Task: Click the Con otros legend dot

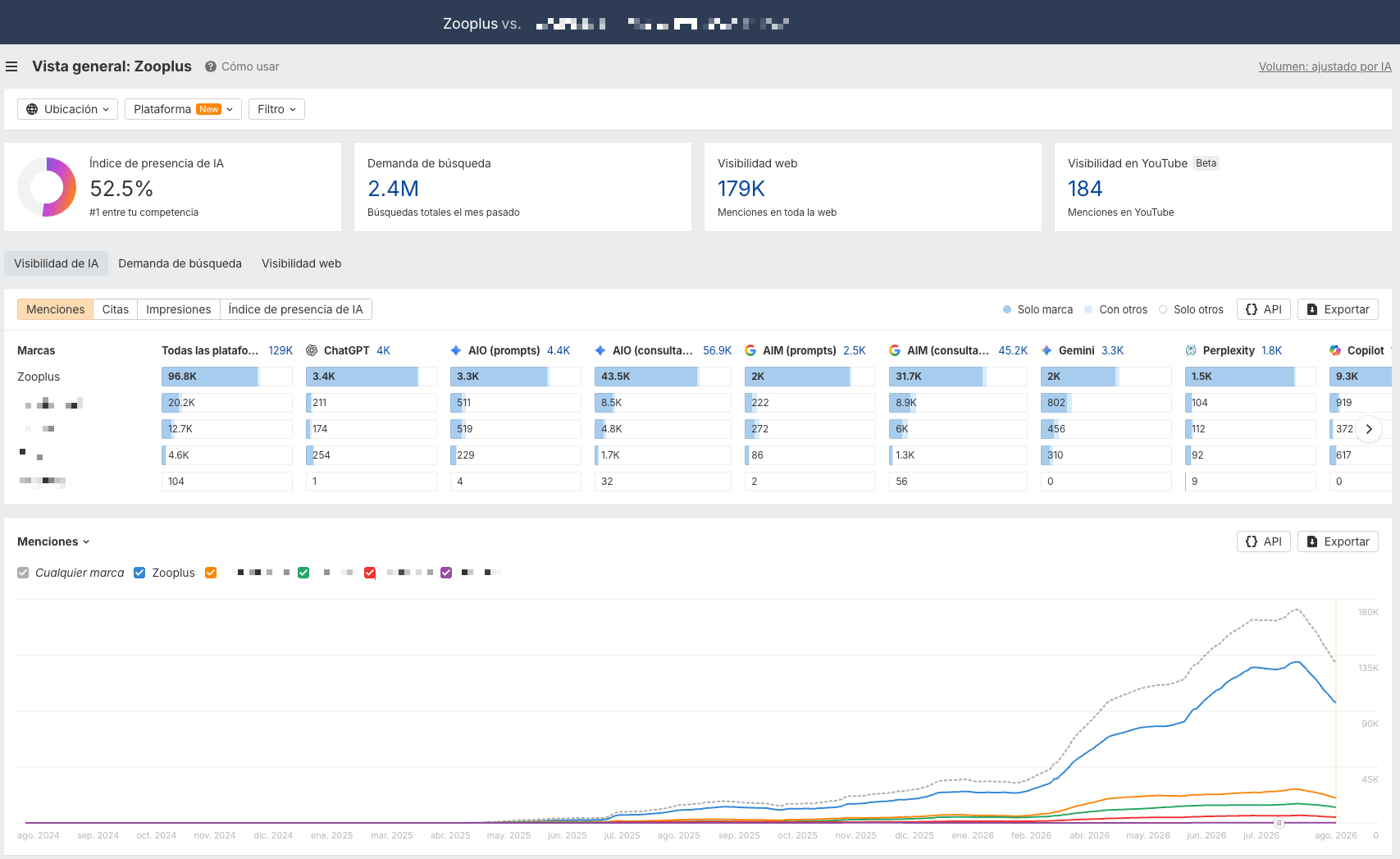Action: pyautogui.click(x=1088, y=309)
